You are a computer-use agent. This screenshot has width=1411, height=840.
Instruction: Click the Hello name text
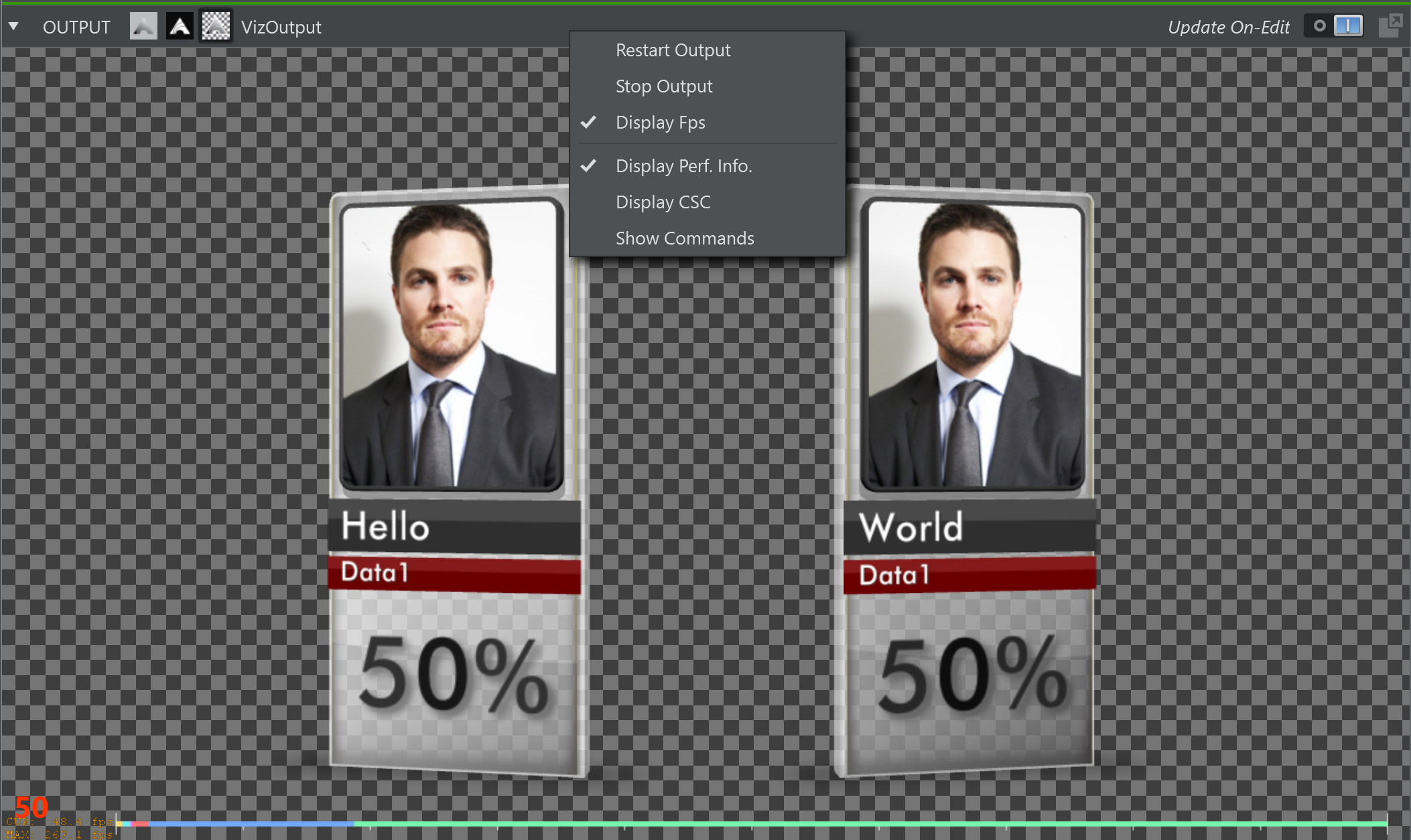click(x=385, y=526)
